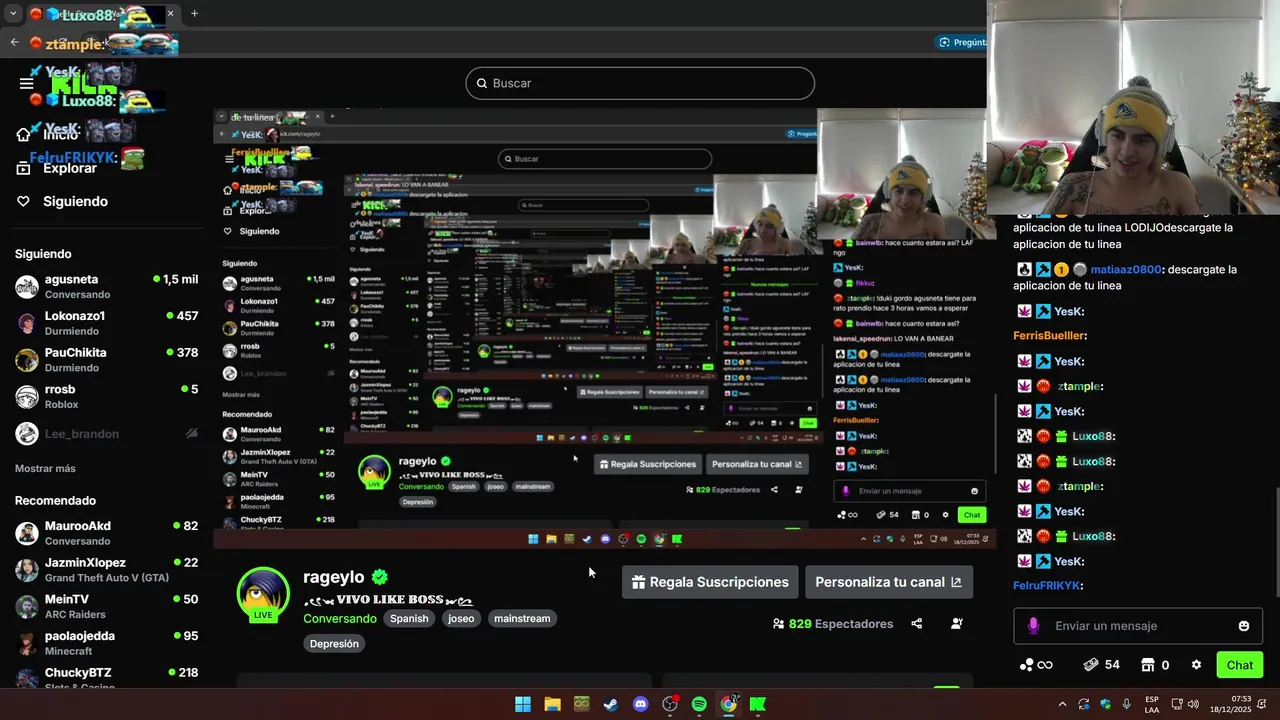Screen dimensions: 1280x720
Task: Click the FerrisBueller username in chat
Action: (1049, 336)
